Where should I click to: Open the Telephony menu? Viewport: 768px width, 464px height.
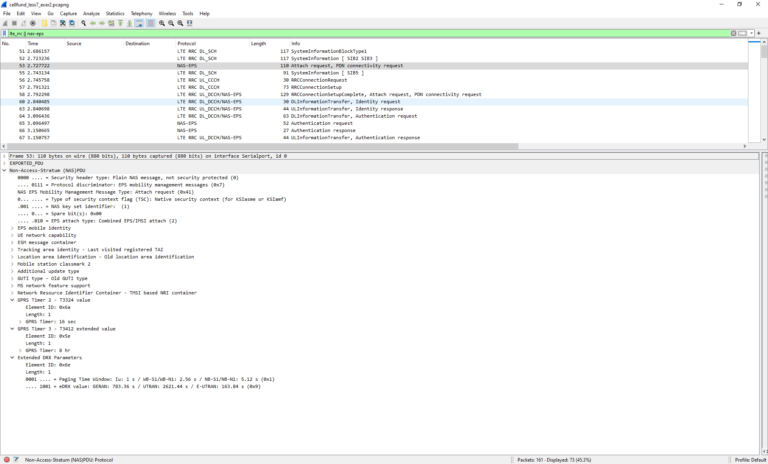pyautogui.click(x=142, y=13)
